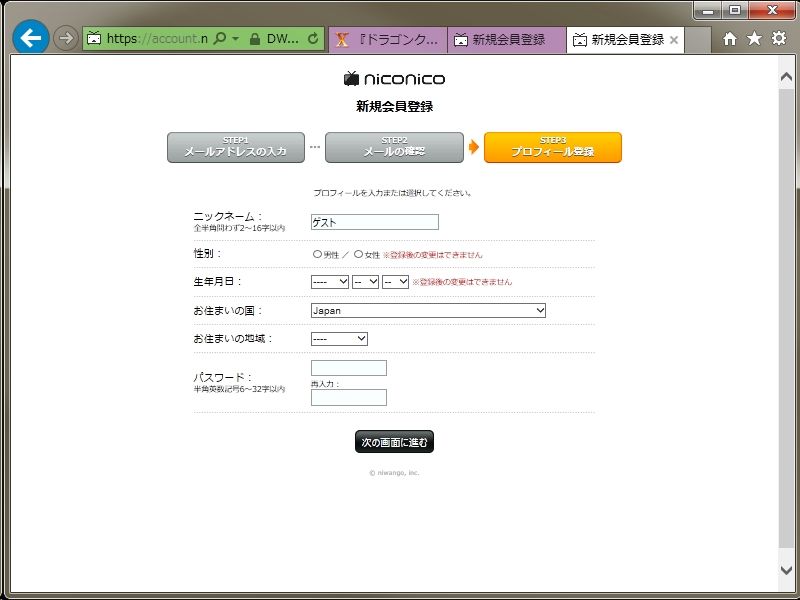Switch to the ドラゴンク... tab
The width and height of the screenshot is (800, 600).
[388, 39]
